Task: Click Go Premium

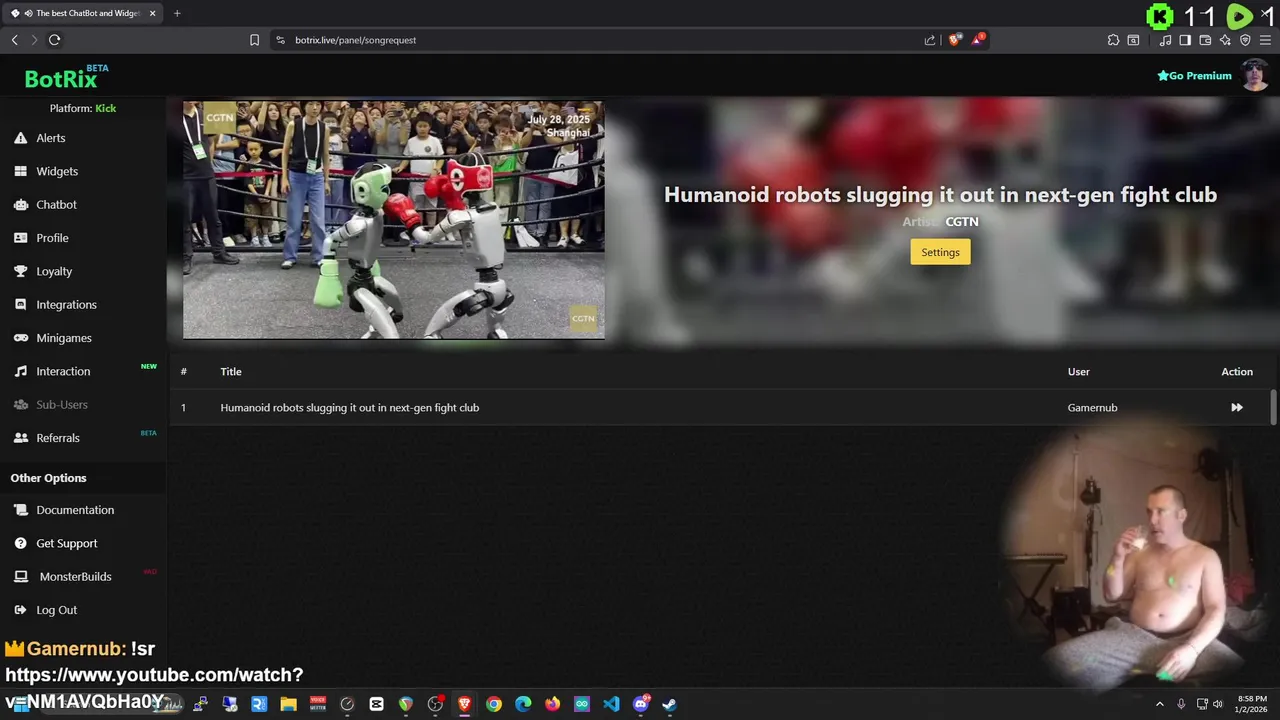Action: tap(1194, 76)
